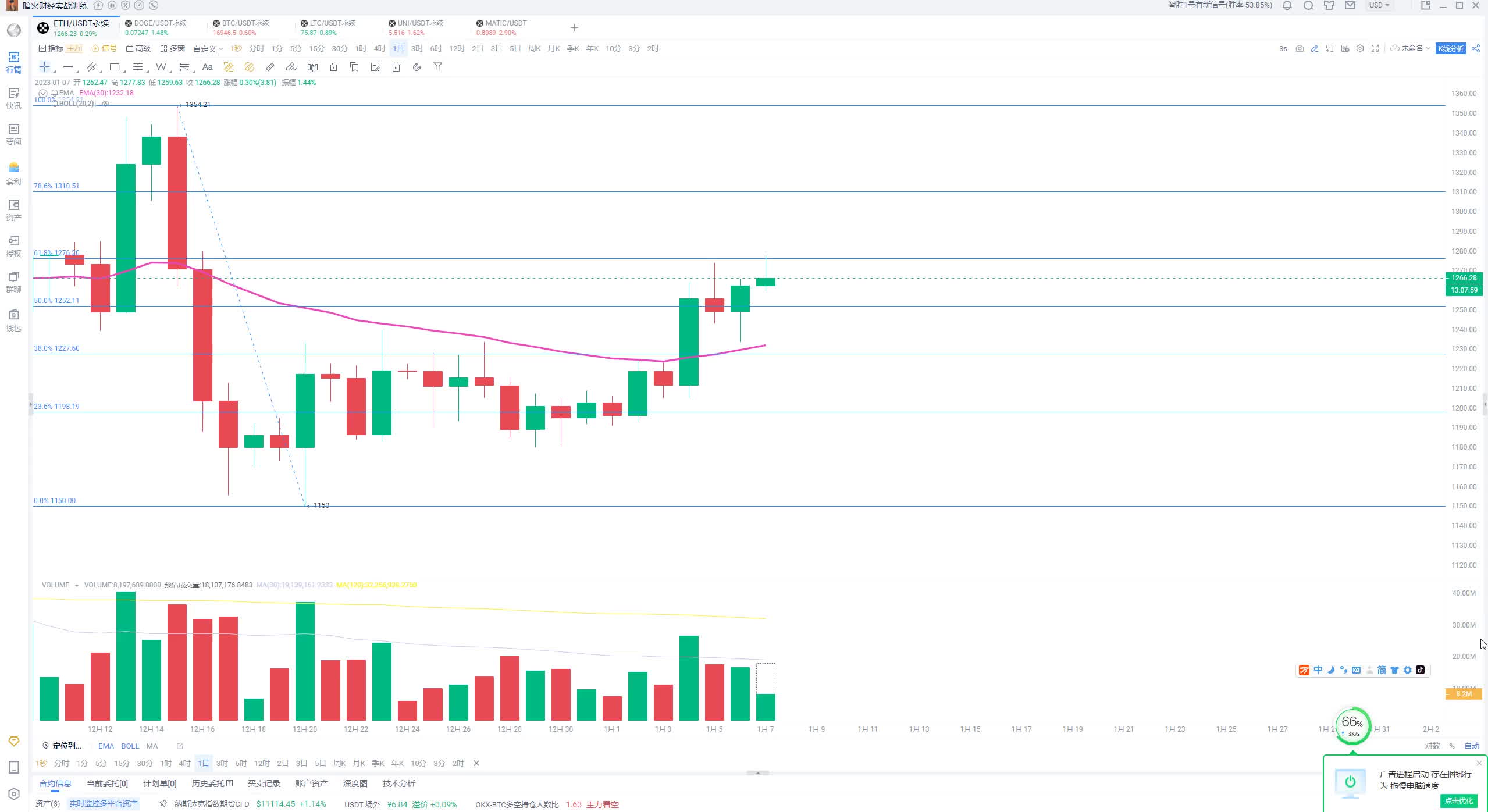The width and height of the screenshot is (1488, 812).
Task: Toggle logarithmic scale (对数)
Action: click(1432, 746)
